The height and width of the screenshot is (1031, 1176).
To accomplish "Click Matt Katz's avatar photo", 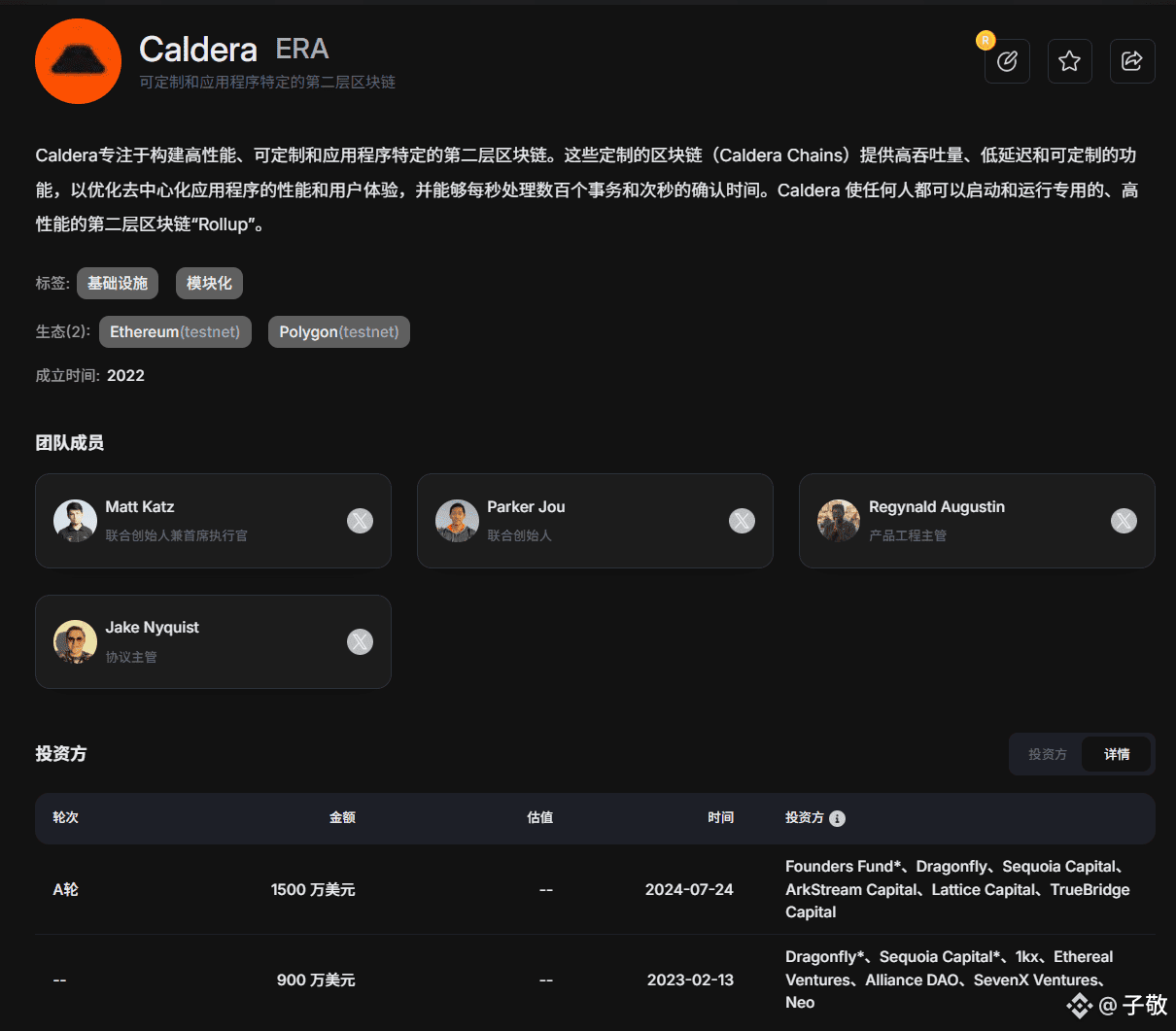I will (x=75, y=521).
